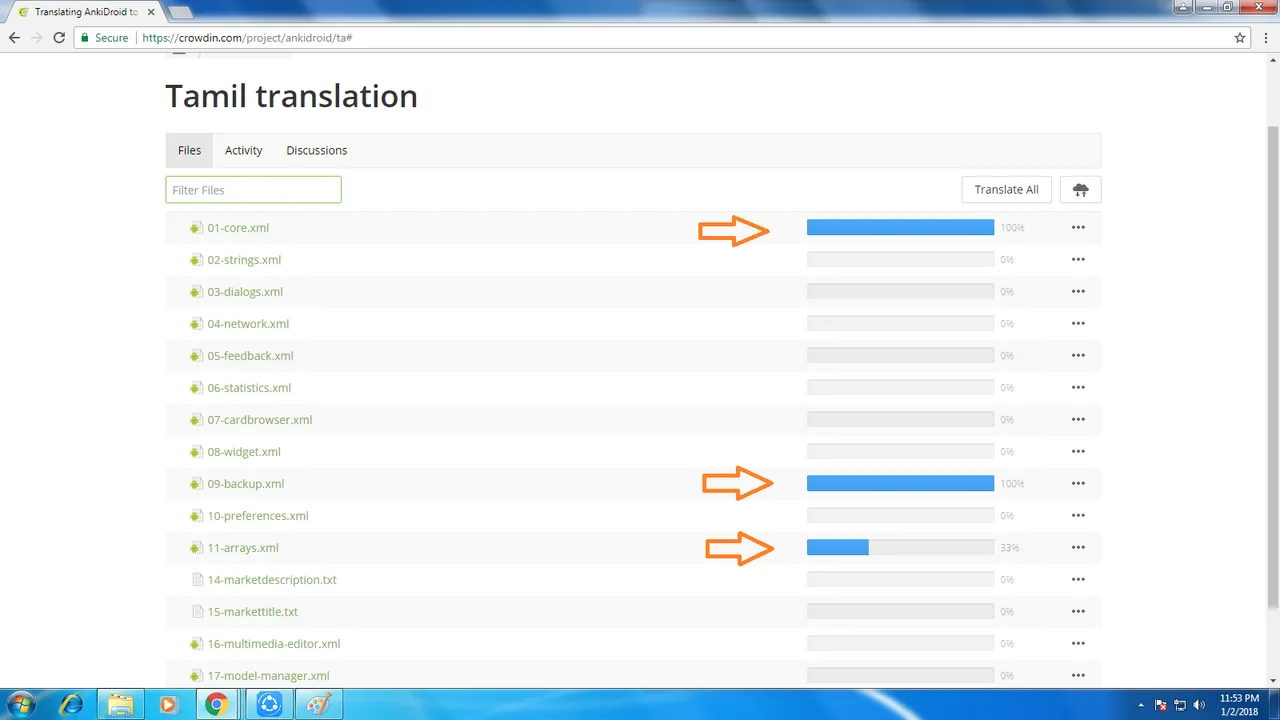Click the text file icon beside 14-marketdescription.txt
Image resolution: width=1280 pixels, height=720 pixels.
click(x=197, y=580)
